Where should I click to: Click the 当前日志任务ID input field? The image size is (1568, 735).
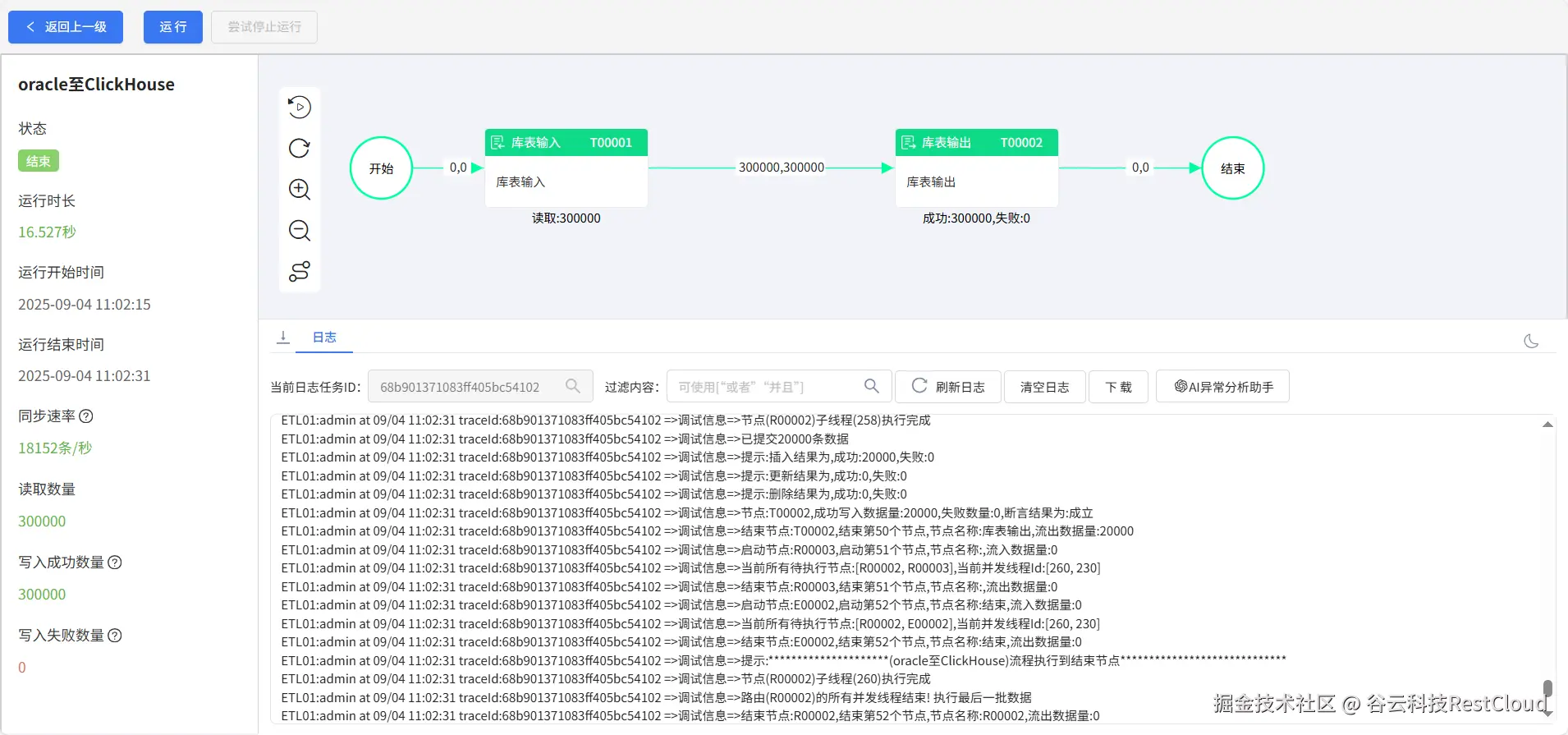point(480,387)
